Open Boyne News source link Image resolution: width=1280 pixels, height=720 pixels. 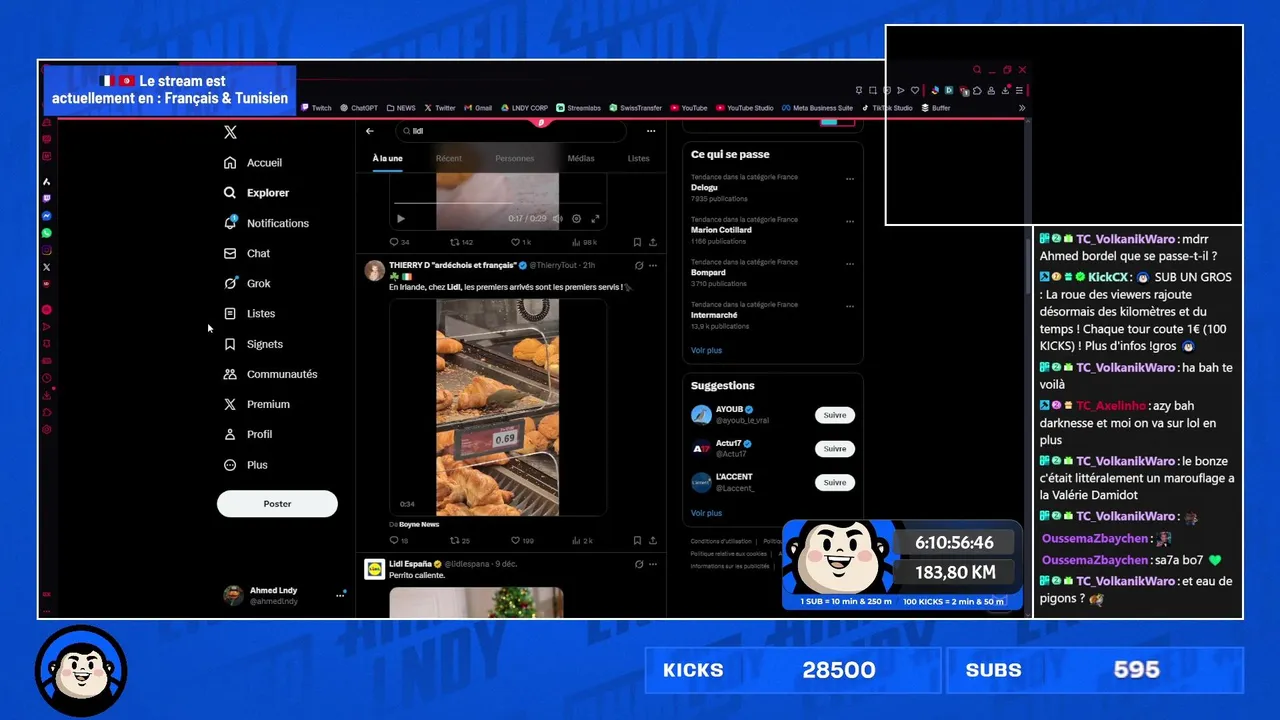[419, 524]
